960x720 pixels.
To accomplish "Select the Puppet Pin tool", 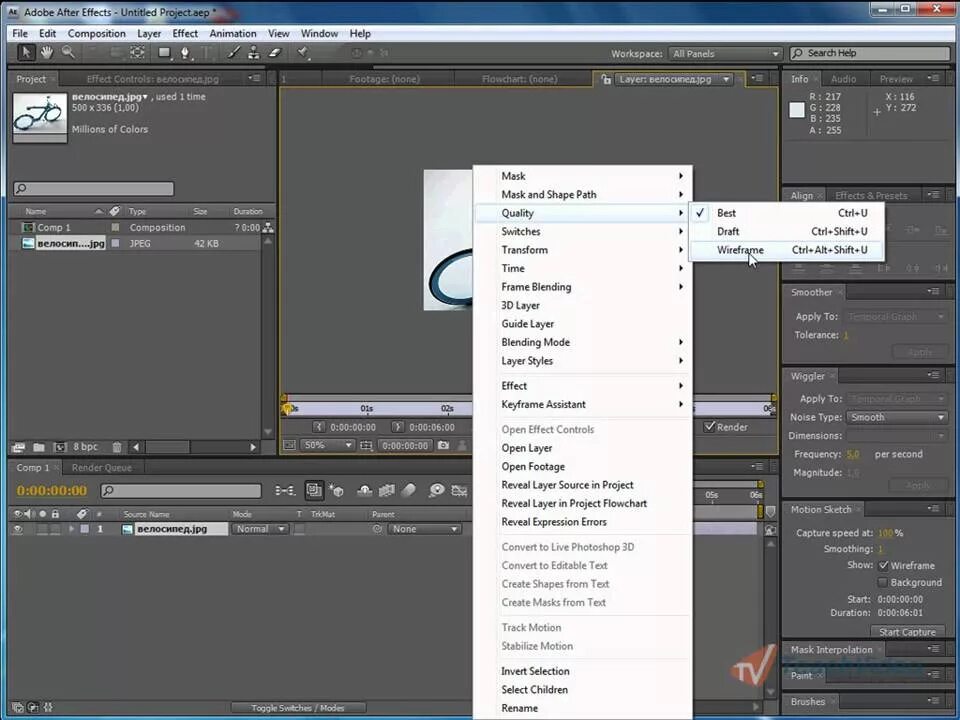I will tap(303, 53).
